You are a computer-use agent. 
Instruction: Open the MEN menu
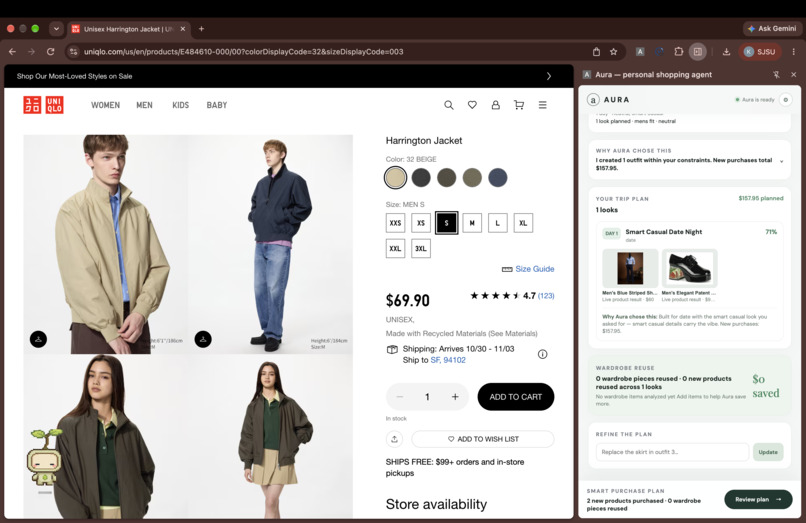point(144,105)
